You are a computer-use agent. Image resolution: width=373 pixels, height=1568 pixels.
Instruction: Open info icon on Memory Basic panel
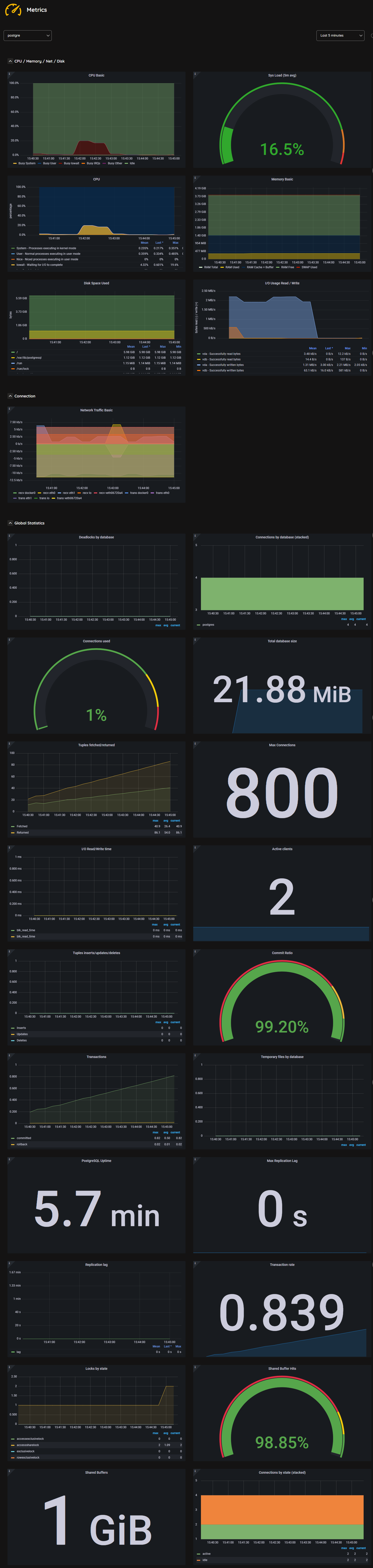195,178
